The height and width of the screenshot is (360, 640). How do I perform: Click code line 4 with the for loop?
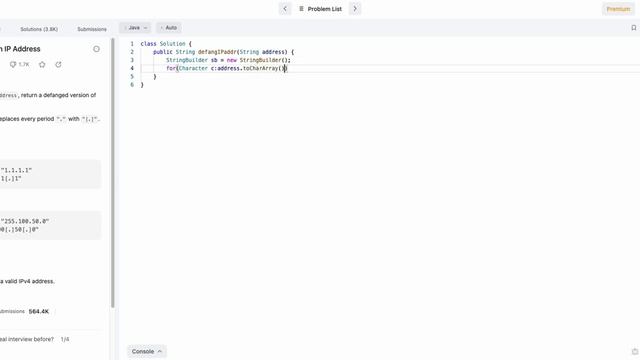click(227, 69)
